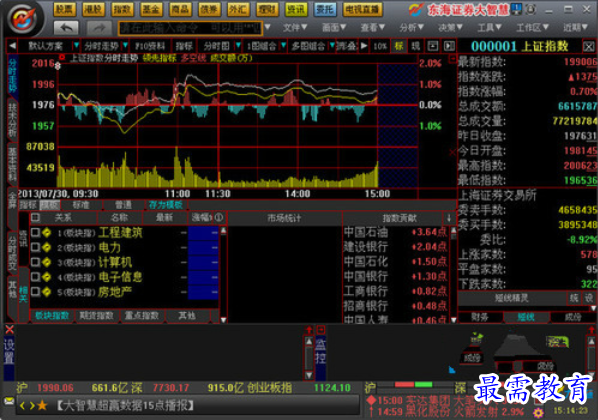Open the 分析 analysis menu
The height and width of the screenshot is (420, 598).
click(412, 27)
